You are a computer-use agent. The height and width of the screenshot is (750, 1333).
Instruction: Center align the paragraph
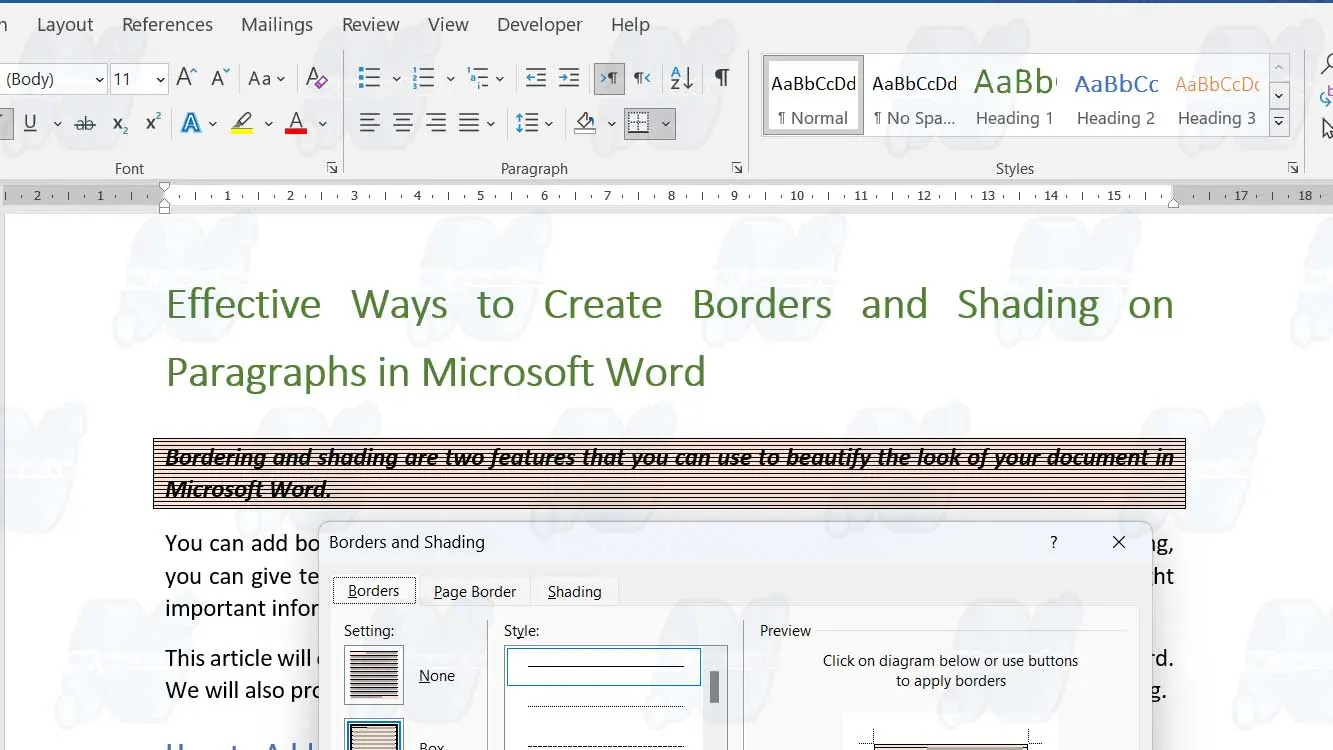tap(403, 124)
